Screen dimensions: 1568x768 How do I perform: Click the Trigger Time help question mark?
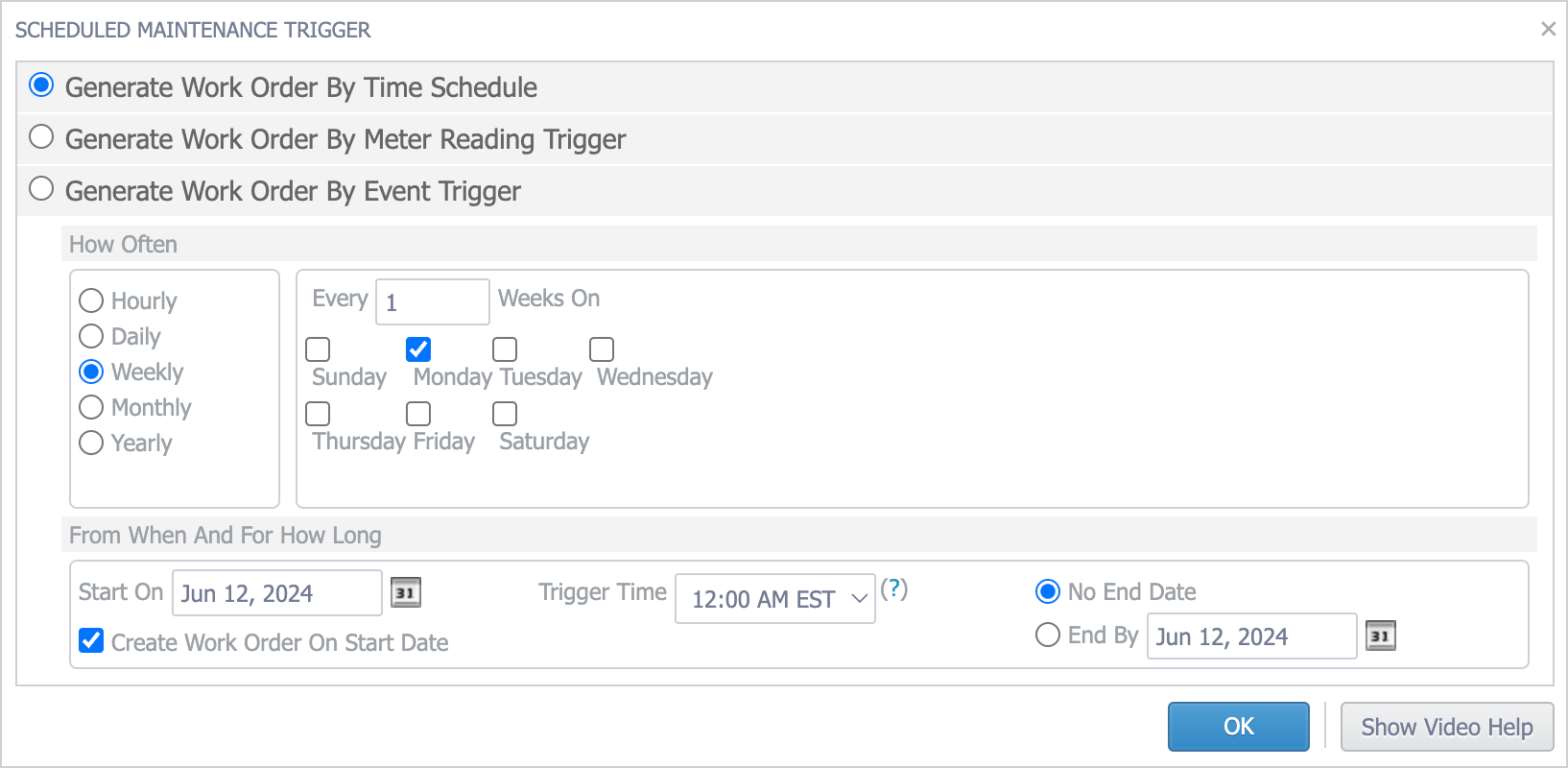[893, 588]
